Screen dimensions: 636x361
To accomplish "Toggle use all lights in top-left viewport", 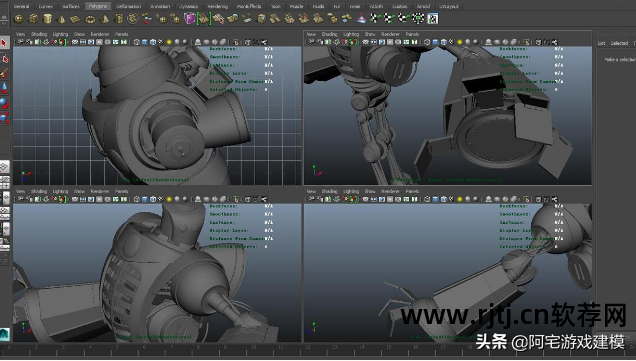I will [x=169, y=42].
